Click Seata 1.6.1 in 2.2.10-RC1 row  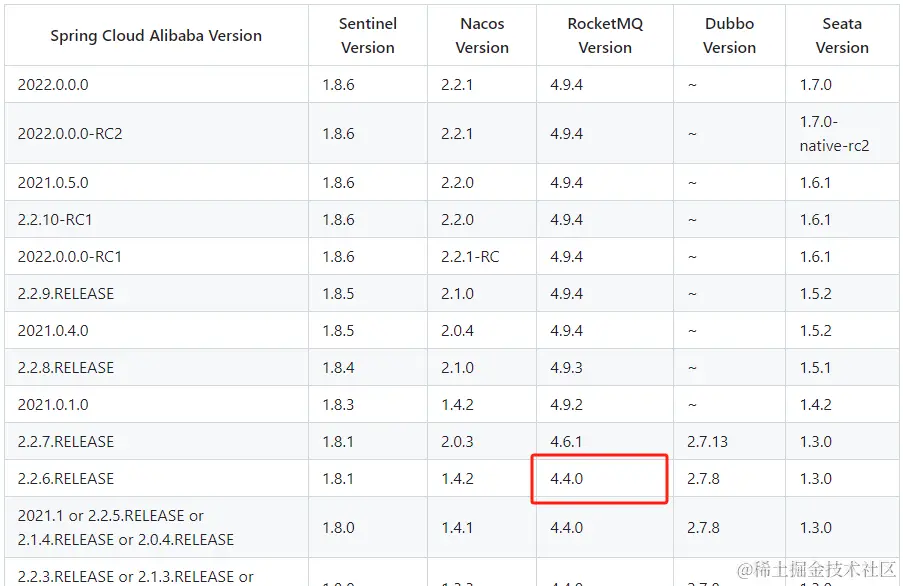(815, 219)
